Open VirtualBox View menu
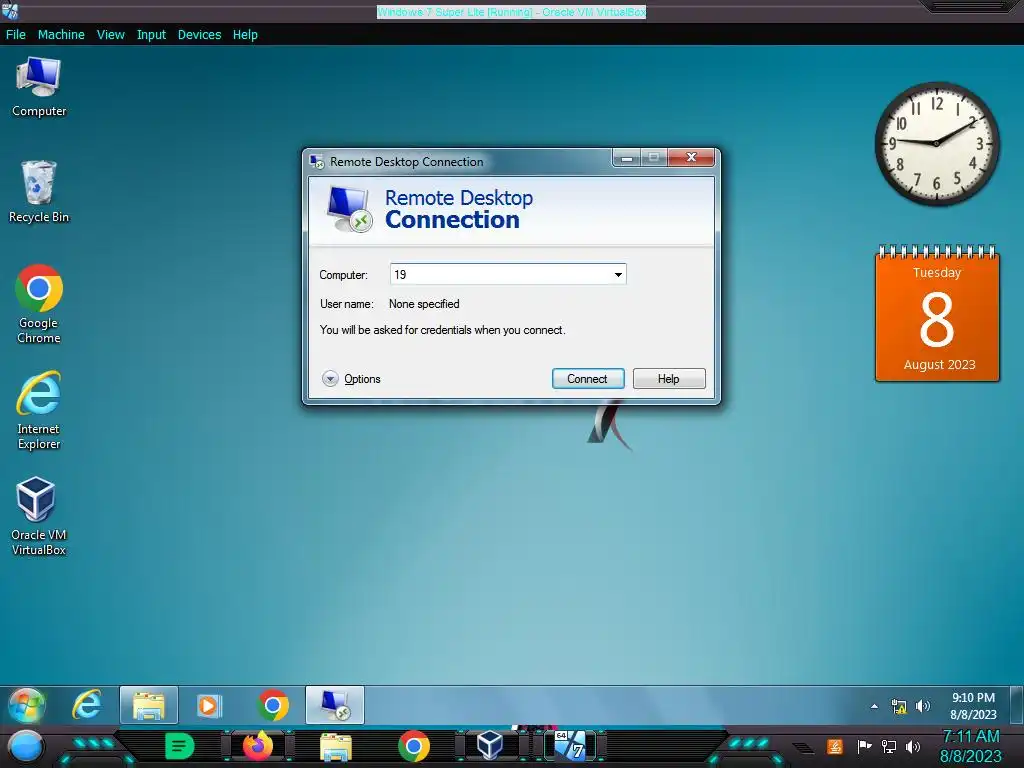This screenshot has width=1024, height=768. tap(110, 35)
